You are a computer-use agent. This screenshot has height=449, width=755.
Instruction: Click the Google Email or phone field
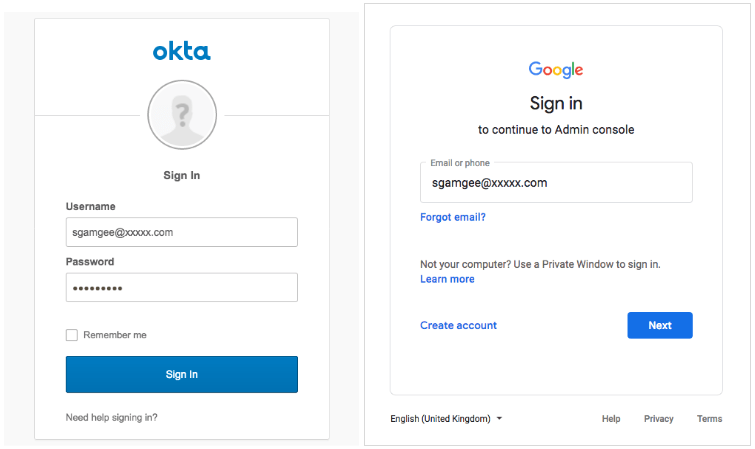[556, 183]
